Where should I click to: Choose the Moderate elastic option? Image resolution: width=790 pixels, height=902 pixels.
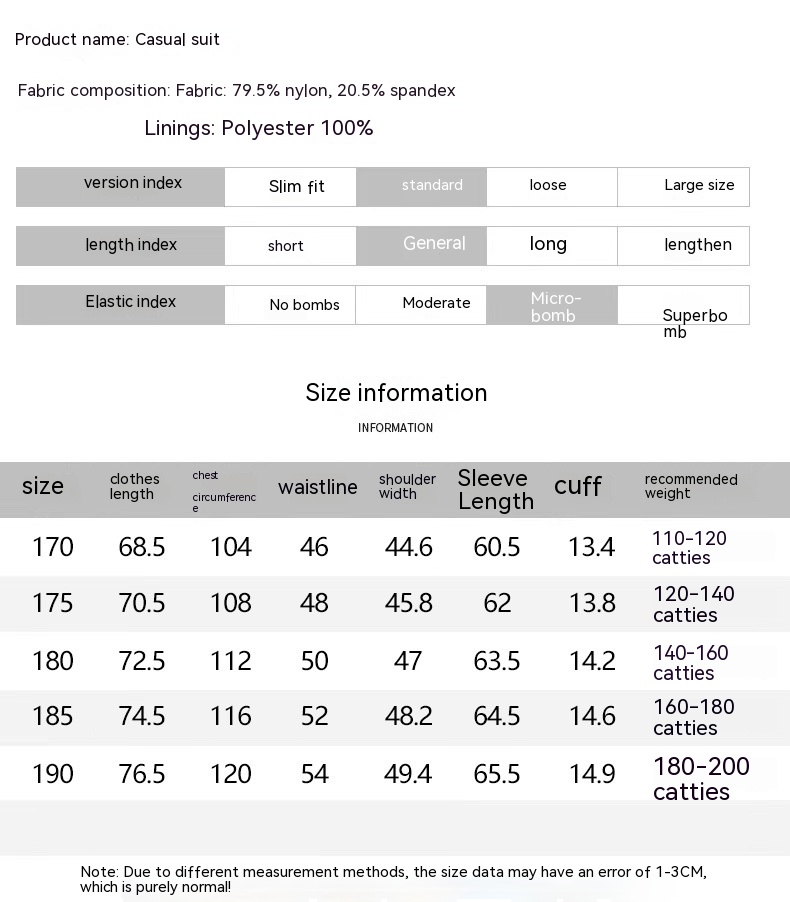point(436,303)
